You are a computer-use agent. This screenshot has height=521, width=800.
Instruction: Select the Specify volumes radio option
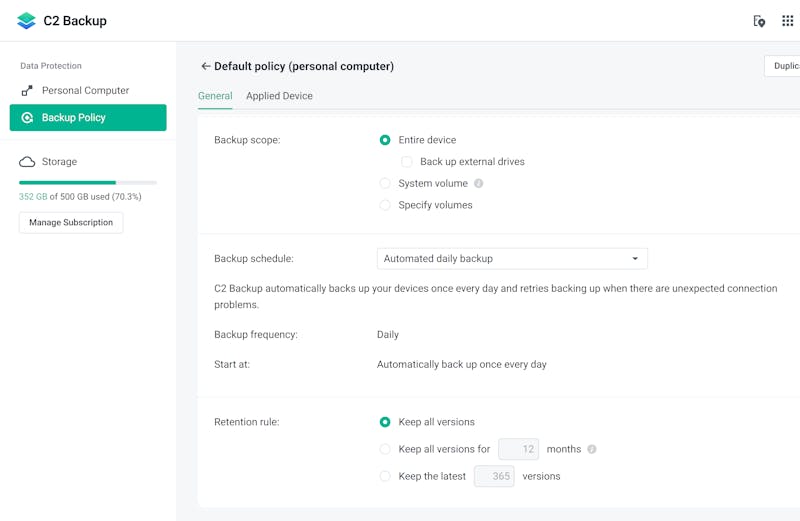[x=385, y=205]
